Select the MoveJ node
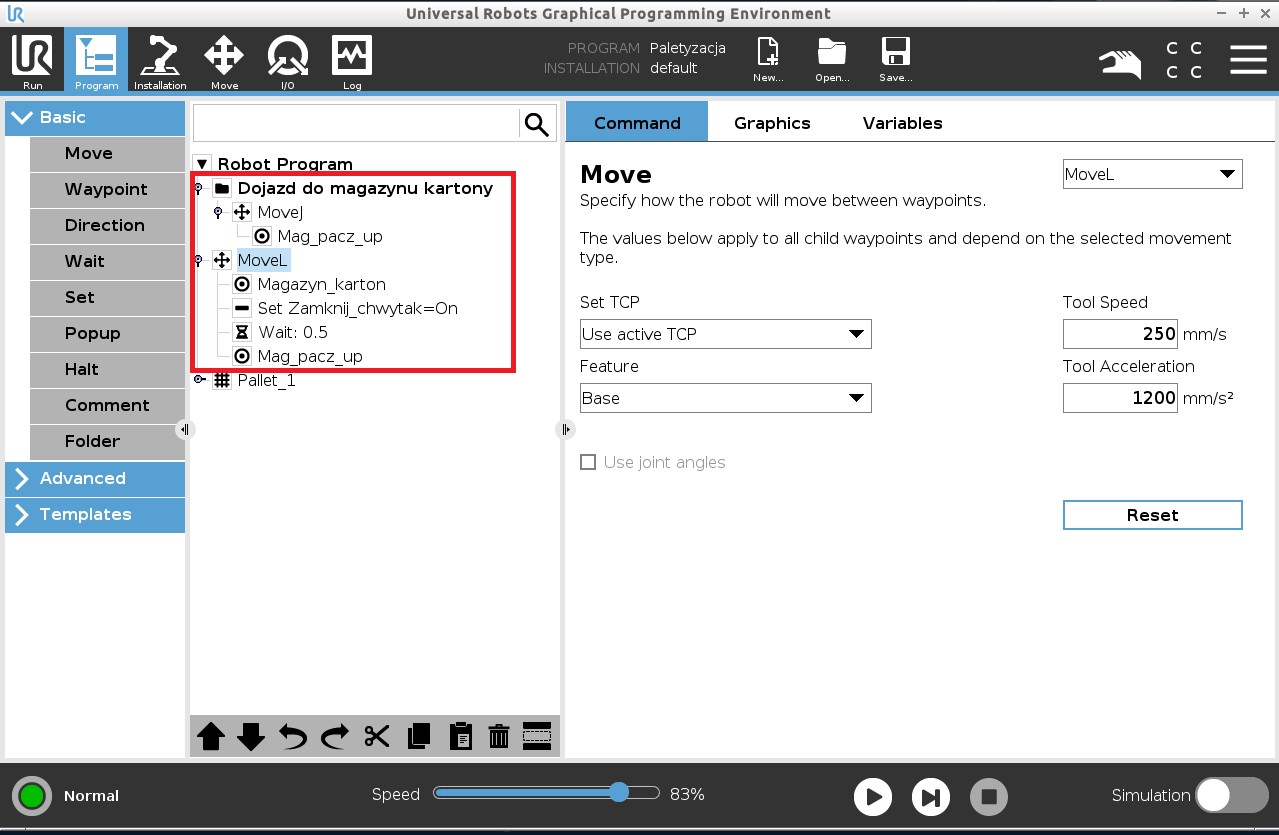Image resolution: width=1279 pixels, height=835 pixels. click(x=280, y=212)
